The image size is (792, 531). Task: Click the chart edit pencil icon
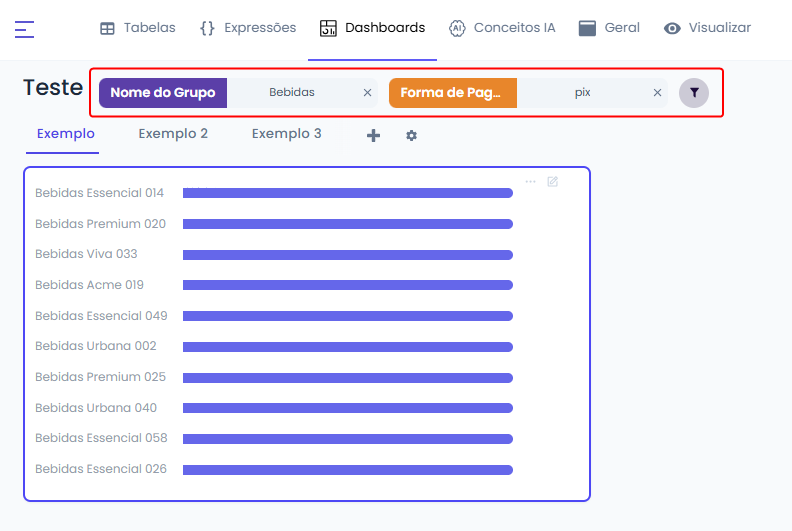click(553, 181)
